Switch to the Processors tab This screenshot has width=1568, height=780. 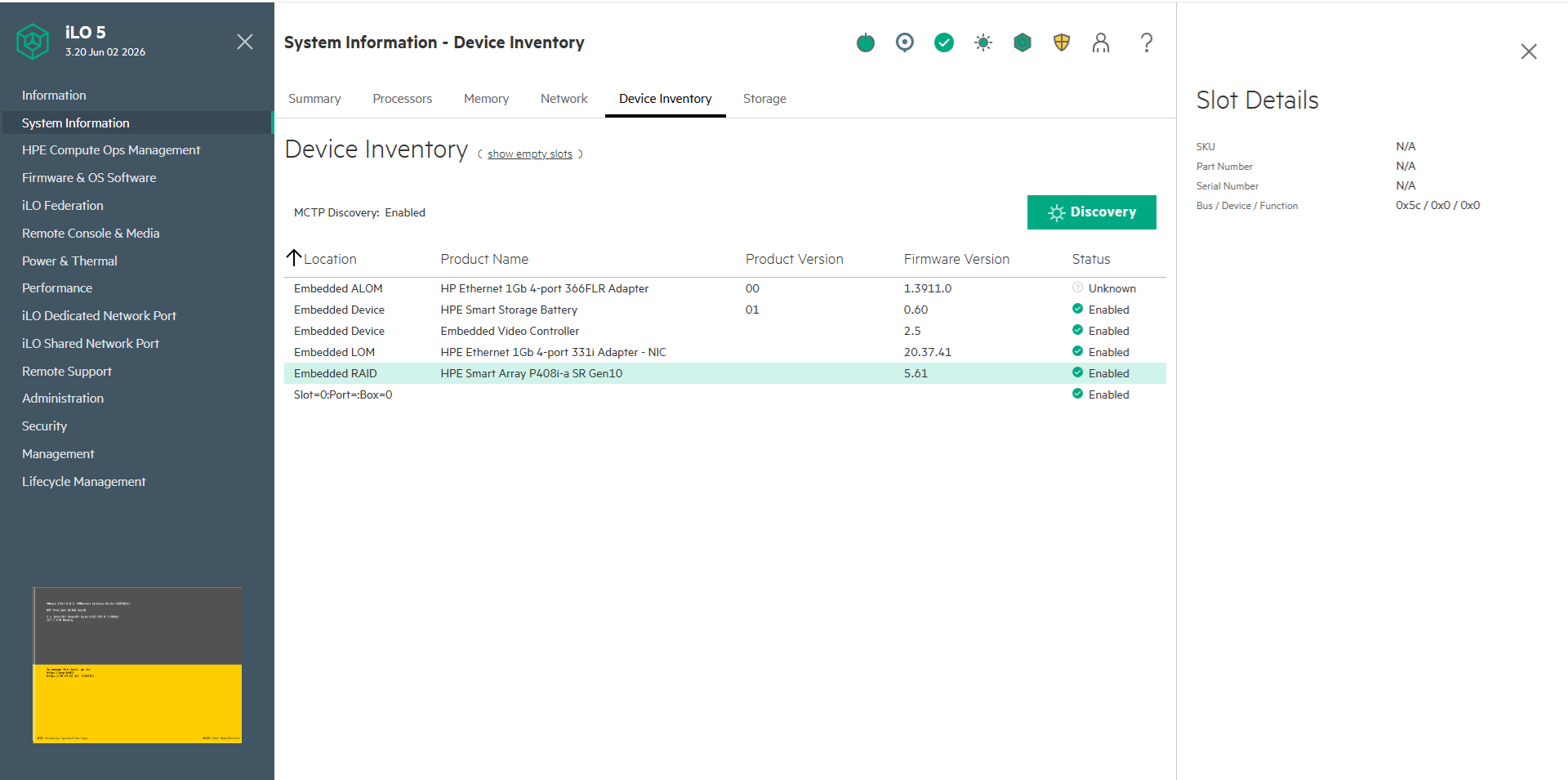(x=403, y=99)
